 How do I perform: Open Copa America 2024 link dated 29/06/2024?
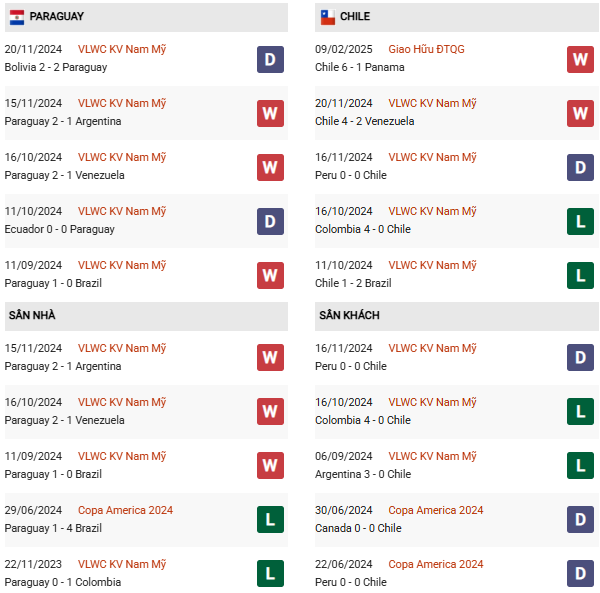[125, 510]
